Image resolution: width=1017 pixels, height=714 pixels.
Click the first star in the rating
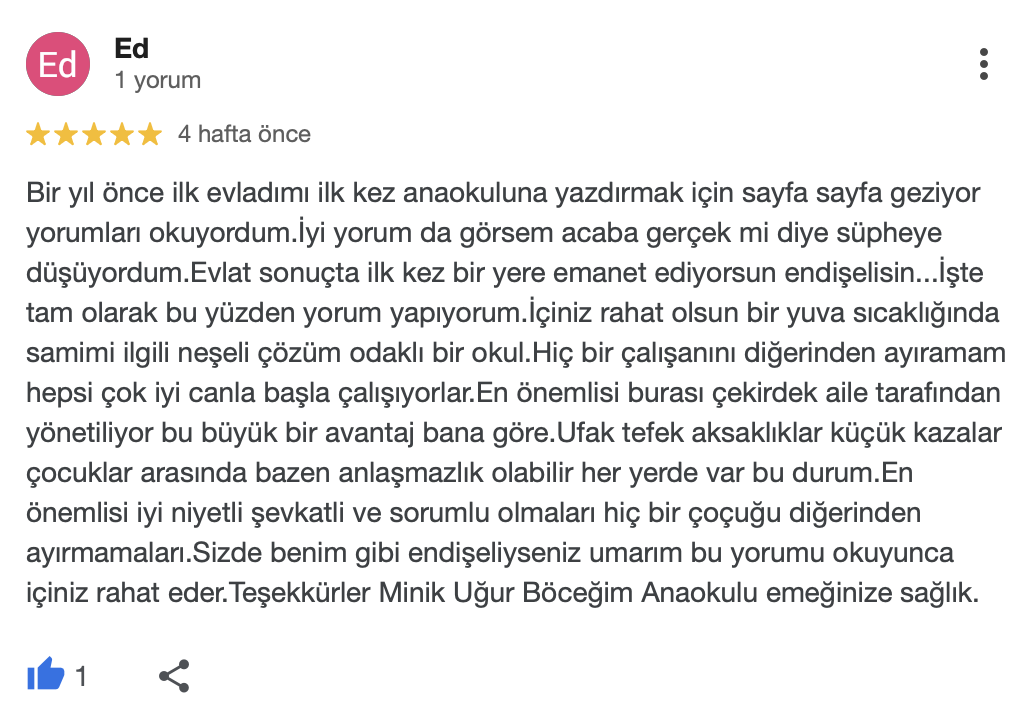click(38, 133)
